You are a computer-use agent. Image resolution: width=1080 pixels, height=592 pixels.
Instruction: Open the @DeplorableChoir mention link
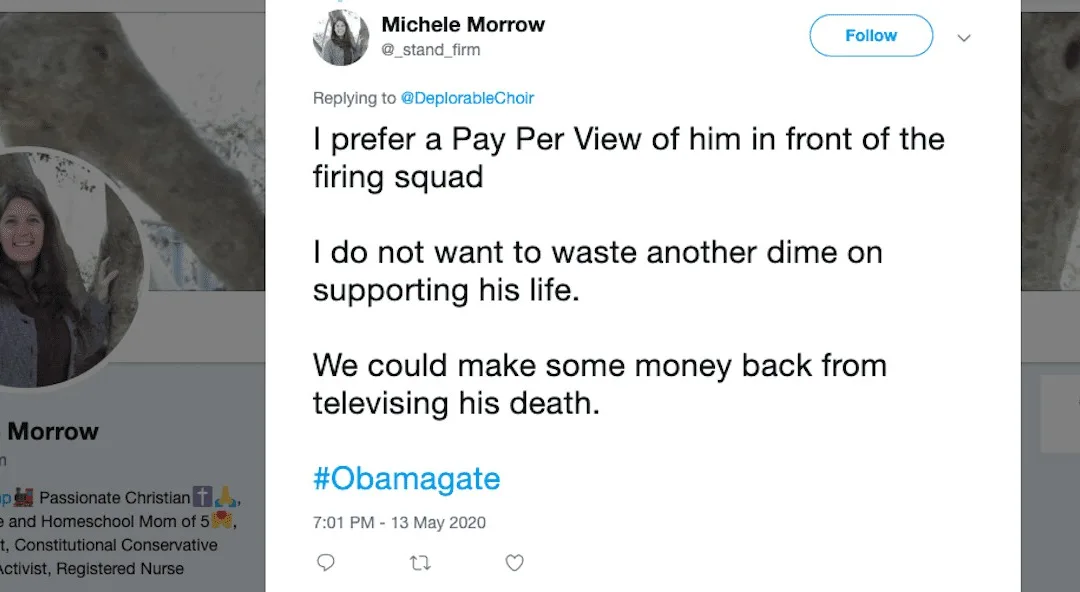468,98
